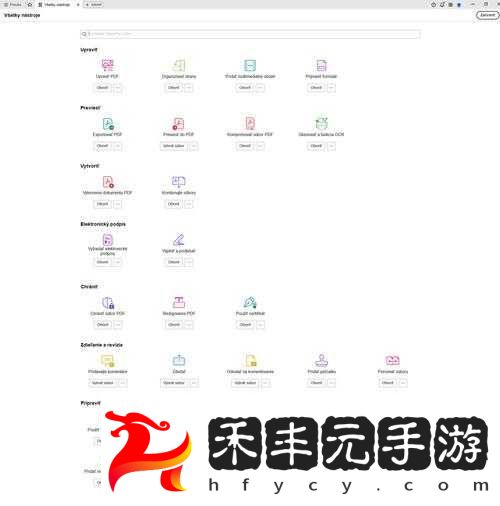
Task: Click the use certificate tool icon
Action: (250, 302)
